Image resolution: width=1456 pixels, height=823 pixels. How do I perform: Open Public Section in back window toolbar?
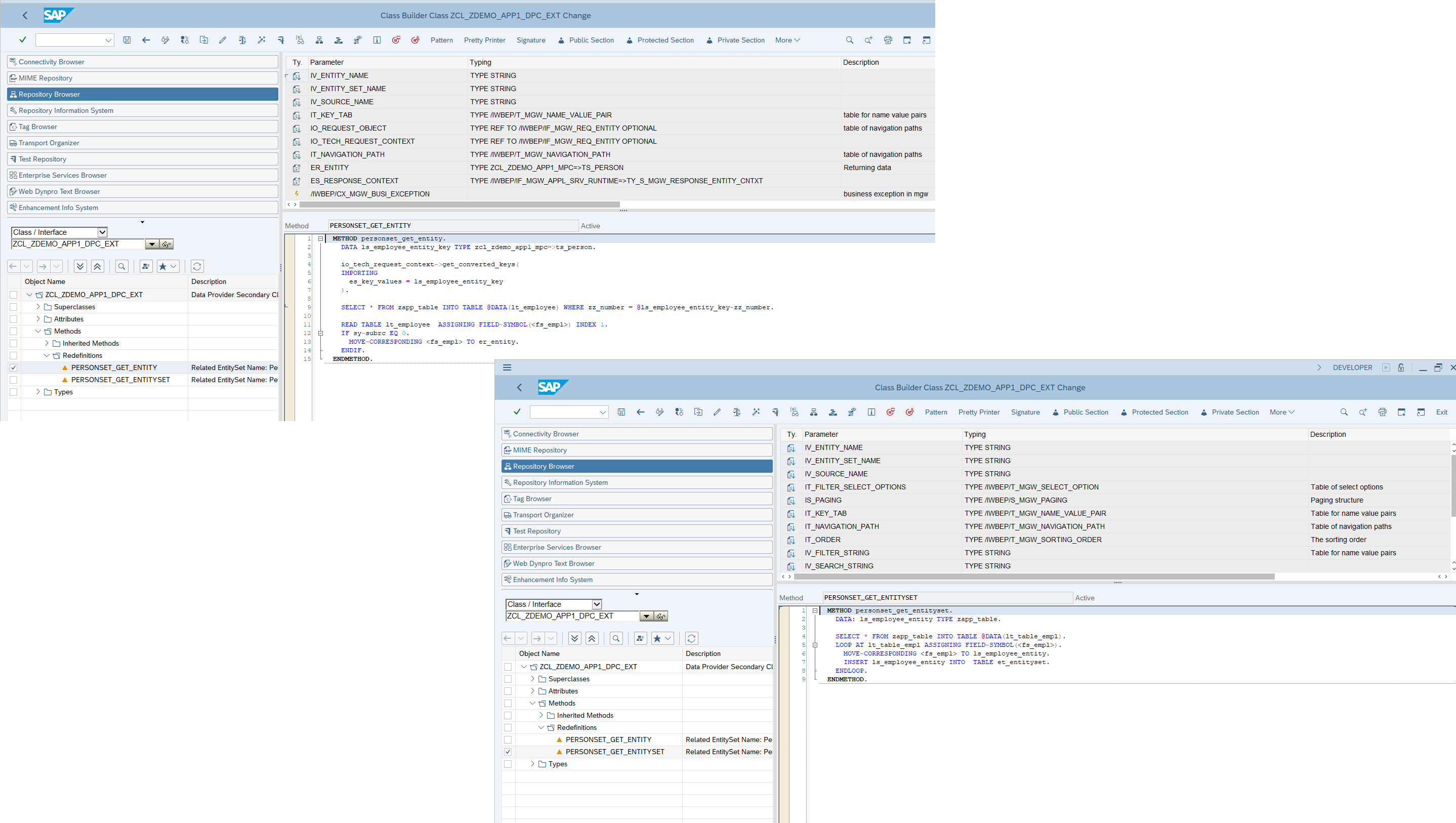(586, 40)
